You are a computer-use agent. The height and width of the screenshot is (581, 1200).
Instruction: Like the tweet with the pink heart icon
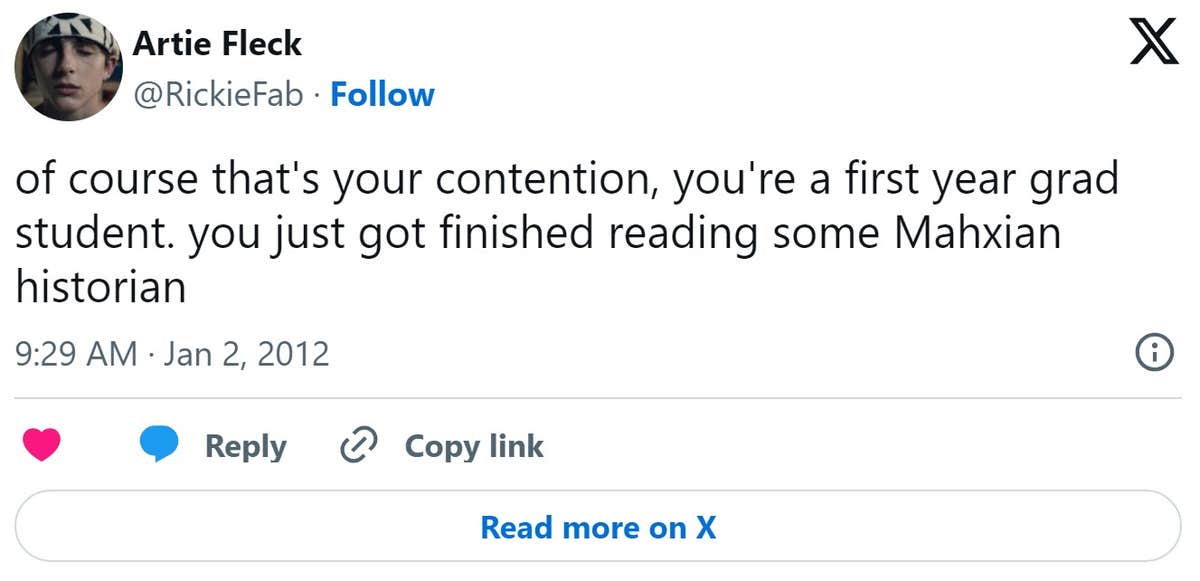coord(42,445)
